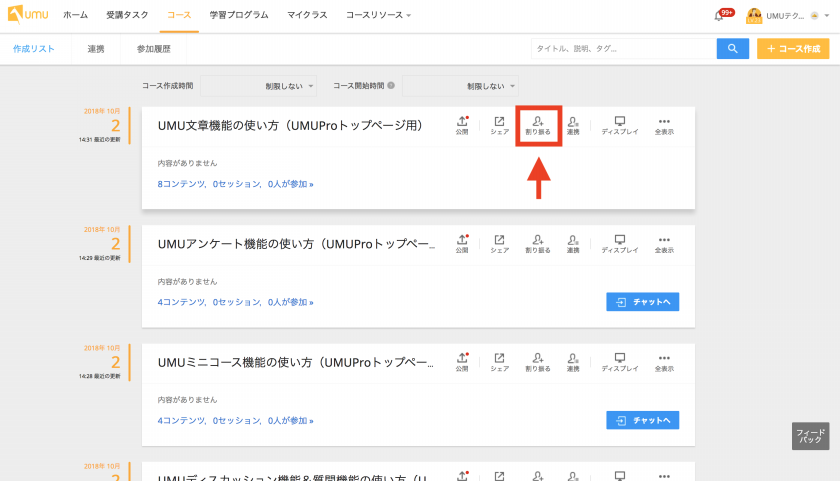Open 学習プログラム in the top menu
Image resolution: width=840 pixels, height=481 pixels.
[239, 15]
